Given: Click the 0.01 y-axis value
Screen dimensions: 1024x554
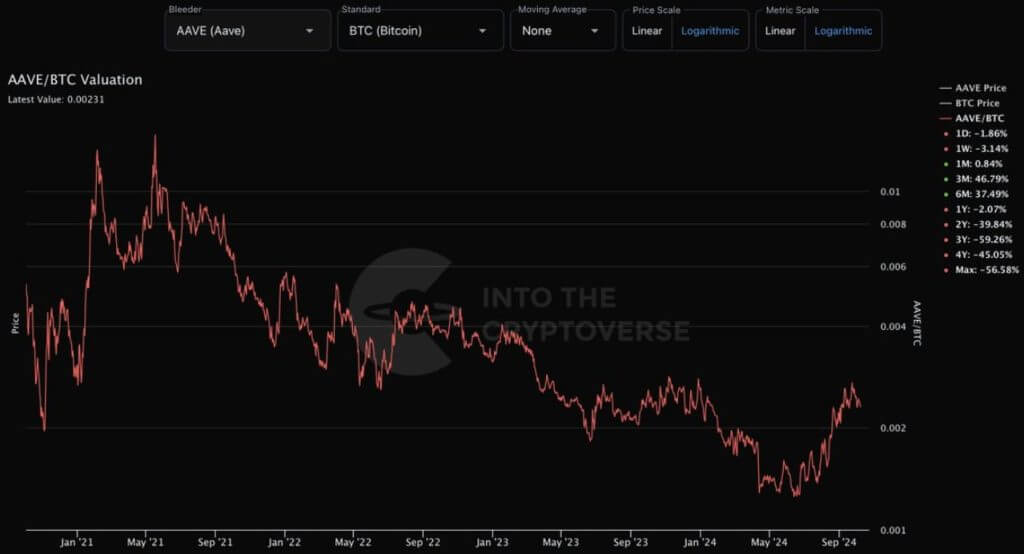Looking at the screenshot, I should [889, 191].
